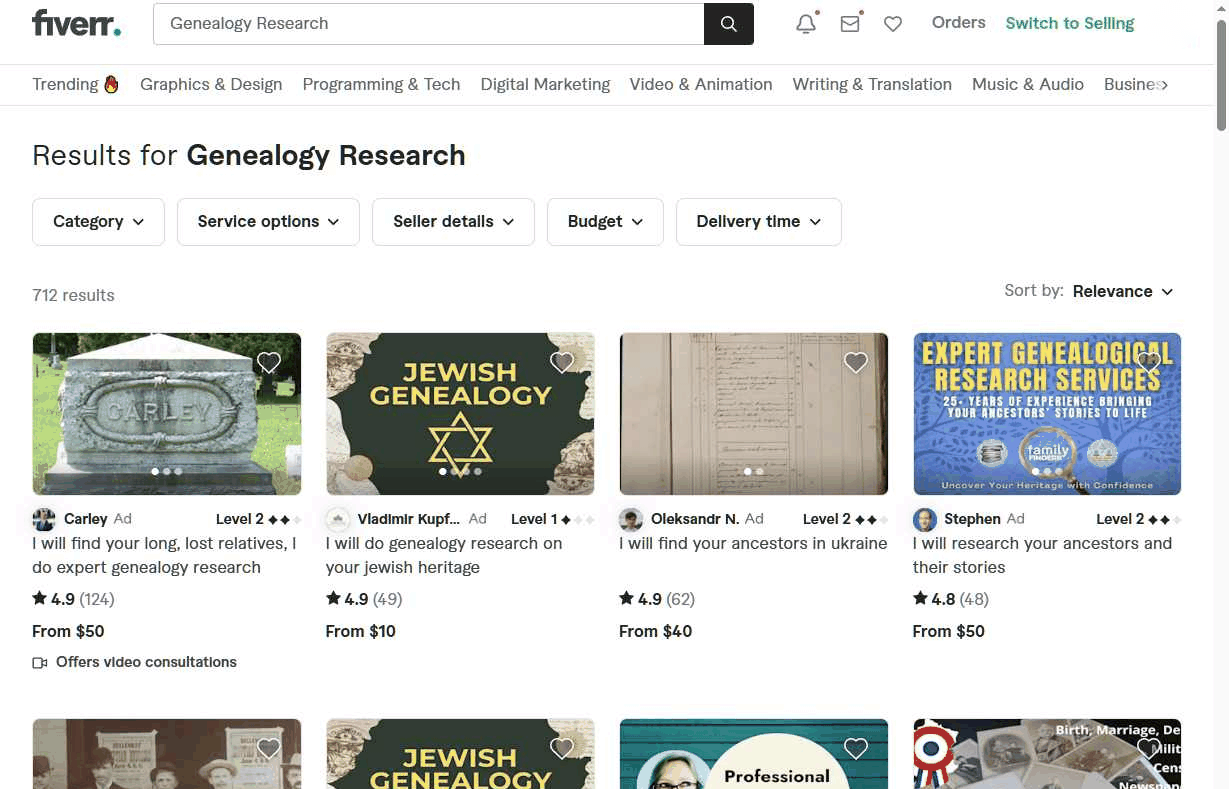The width and height of the screenshot is (1229, 789).
Task: Open research your ancestors and stories title
Action: point(1042,555)
